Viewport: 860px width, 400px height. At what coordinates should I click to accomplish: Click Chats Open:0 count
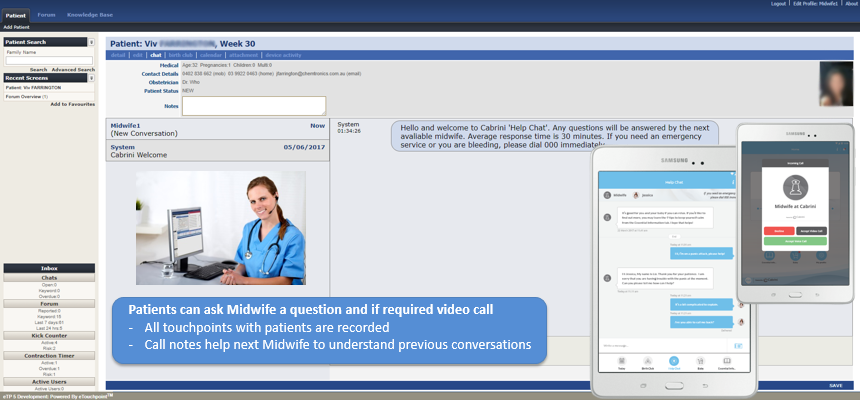[49, 285]
